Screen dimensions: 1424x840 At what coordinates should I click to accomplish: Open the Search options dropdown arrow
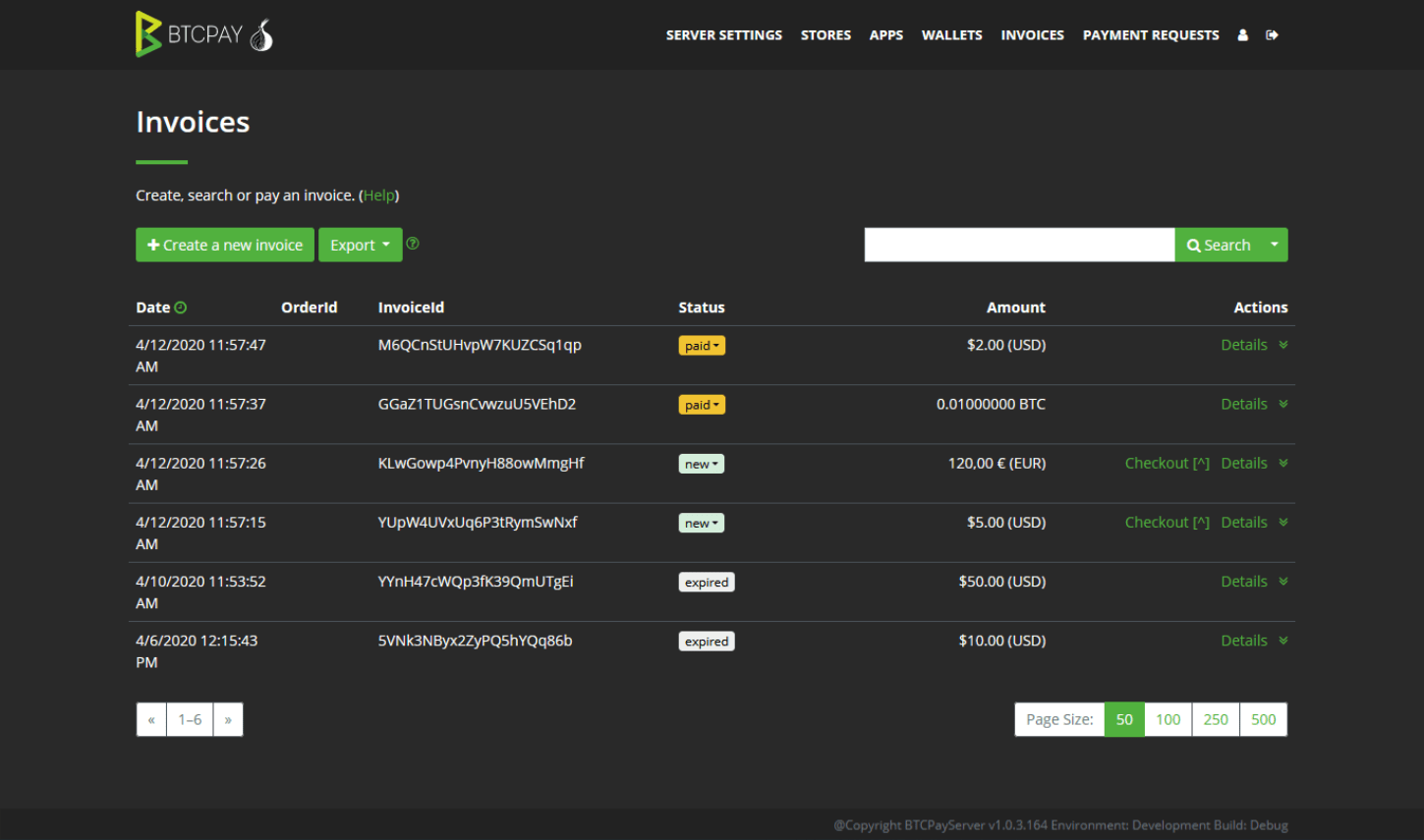pos(1274,244)
